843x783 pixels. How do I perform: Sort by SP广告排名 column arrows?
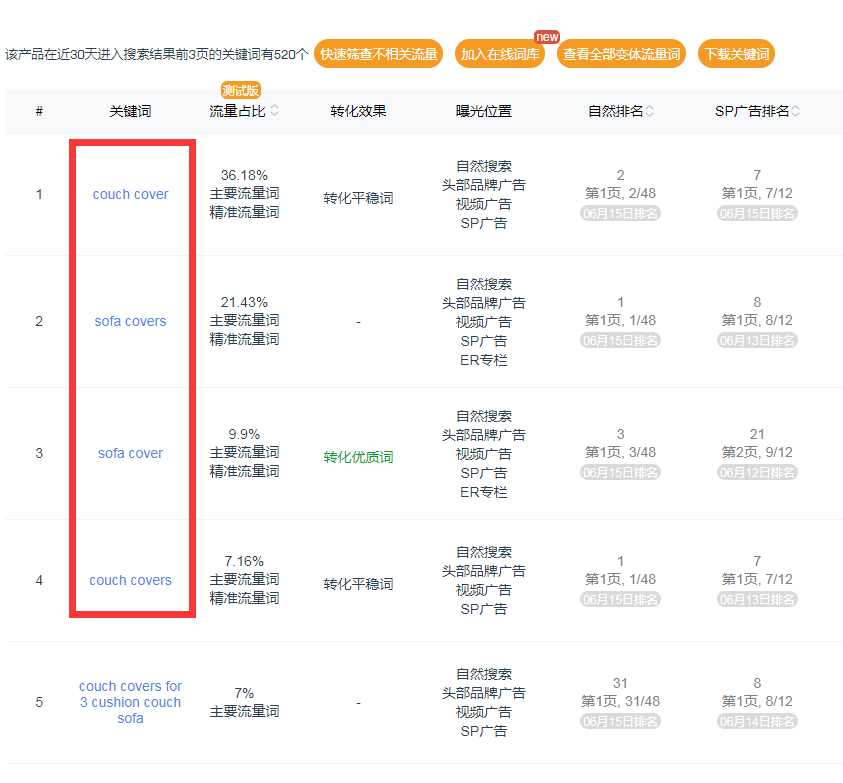pos(795,111)
